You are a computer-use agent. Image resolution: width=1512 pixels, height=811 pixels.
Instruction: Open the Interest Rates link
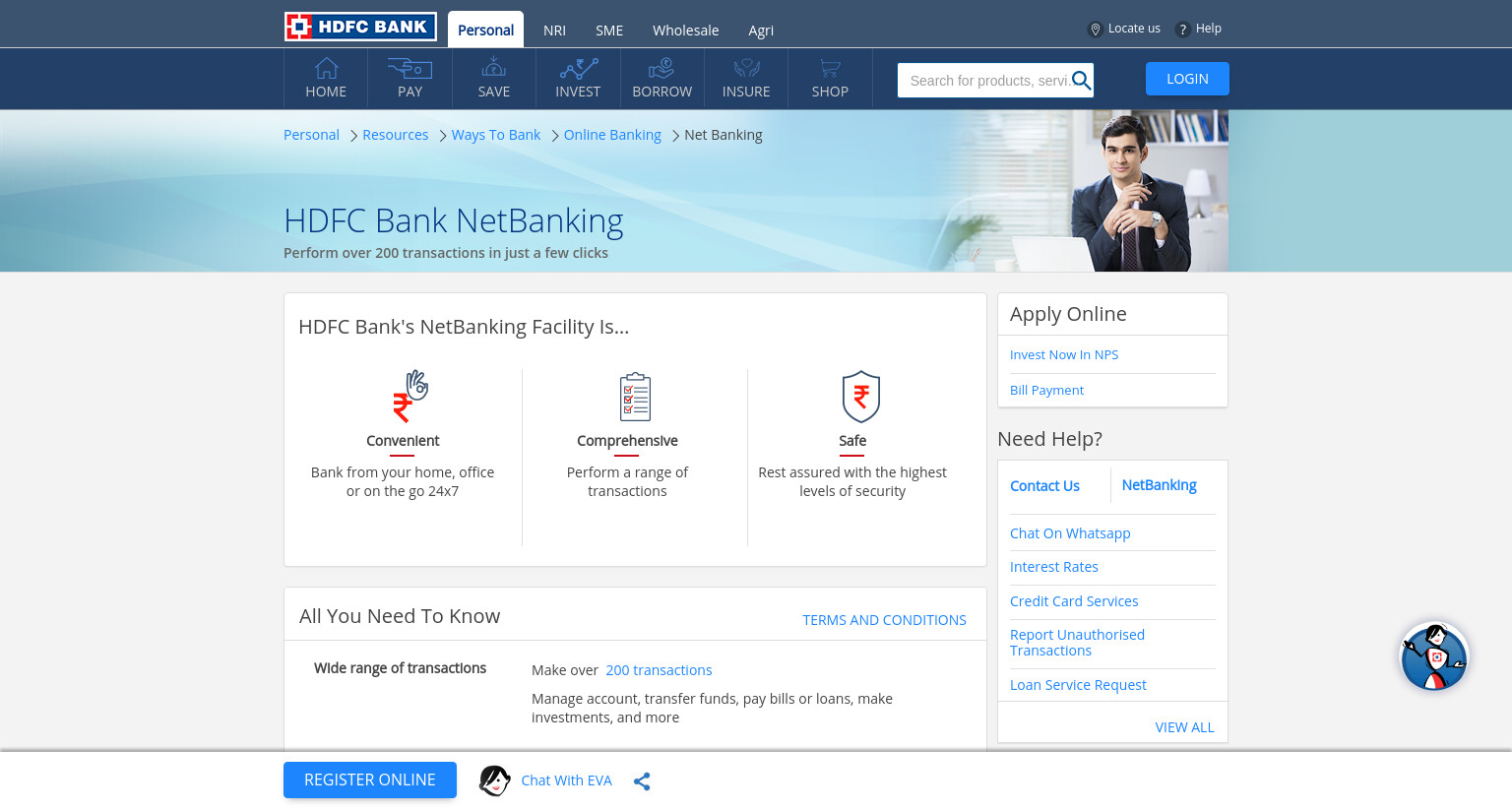pyautogui.click(x=1053, y=567)
